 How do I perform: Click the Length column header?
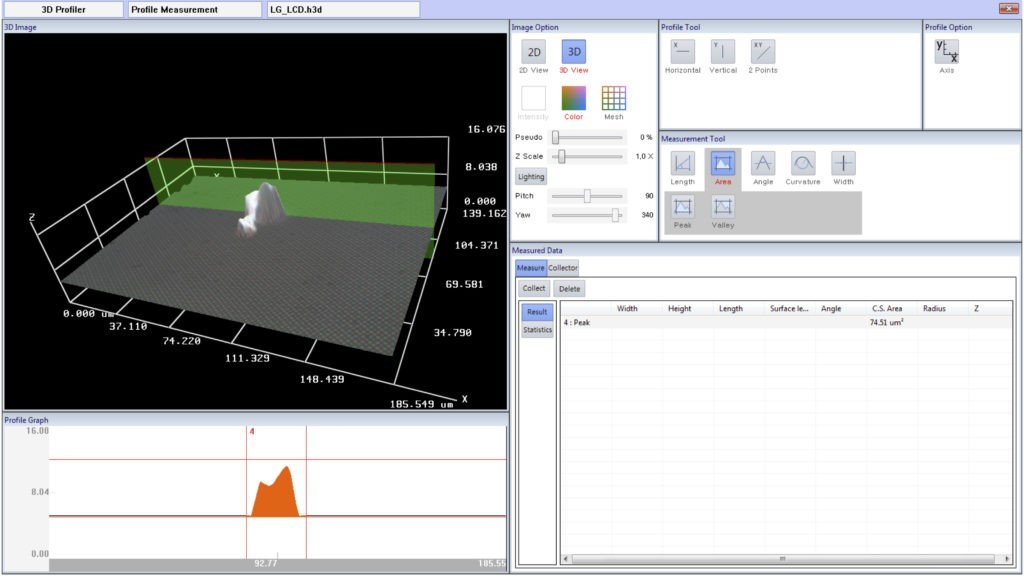pos(730,309)
